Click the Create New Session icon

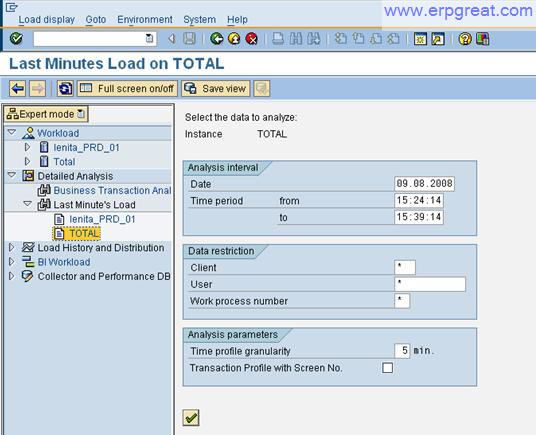420,39
